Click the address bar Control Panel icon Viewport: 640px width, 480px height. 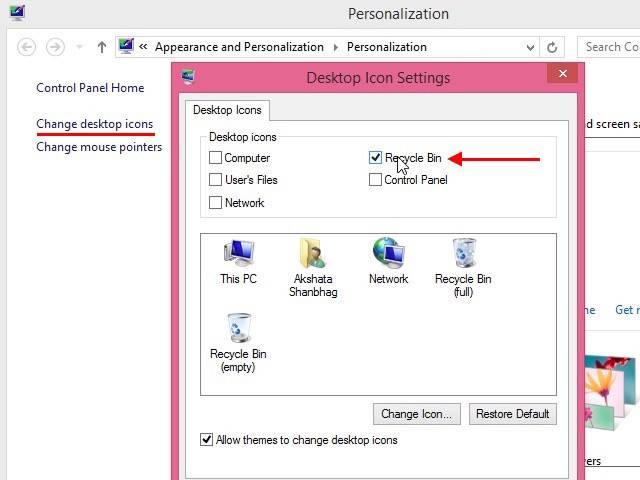point(126,47)
